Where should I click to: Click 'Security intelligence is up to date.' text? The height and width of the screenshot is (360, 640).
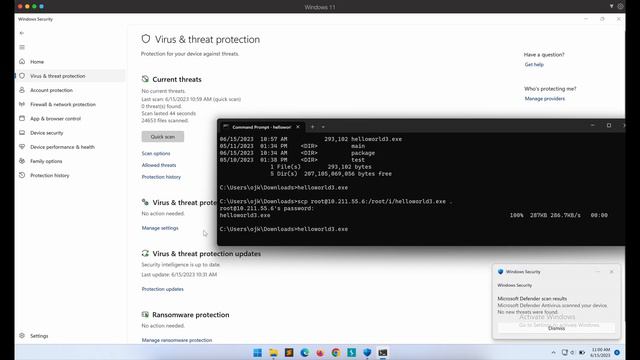pyautogui.click(x=181, y=265)
